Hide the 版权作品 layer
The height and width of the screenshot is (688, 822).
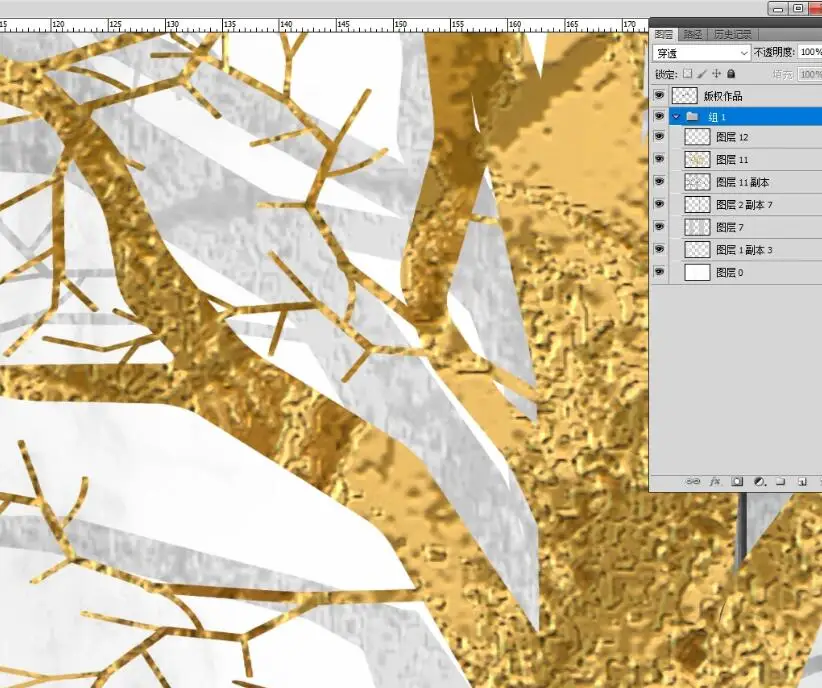coord(659,95)
